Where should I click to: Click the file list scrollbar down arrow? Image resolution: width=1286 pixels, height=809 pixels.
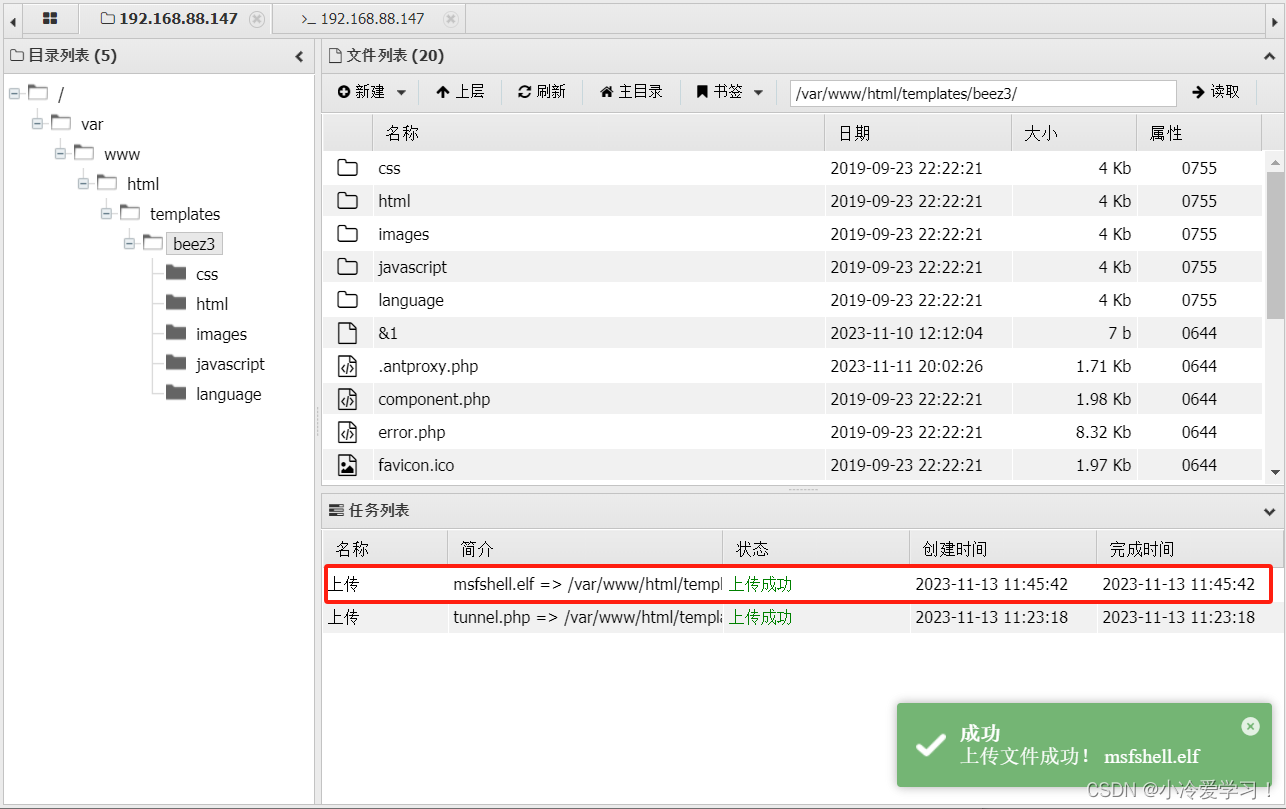(x=1275, y=472)
